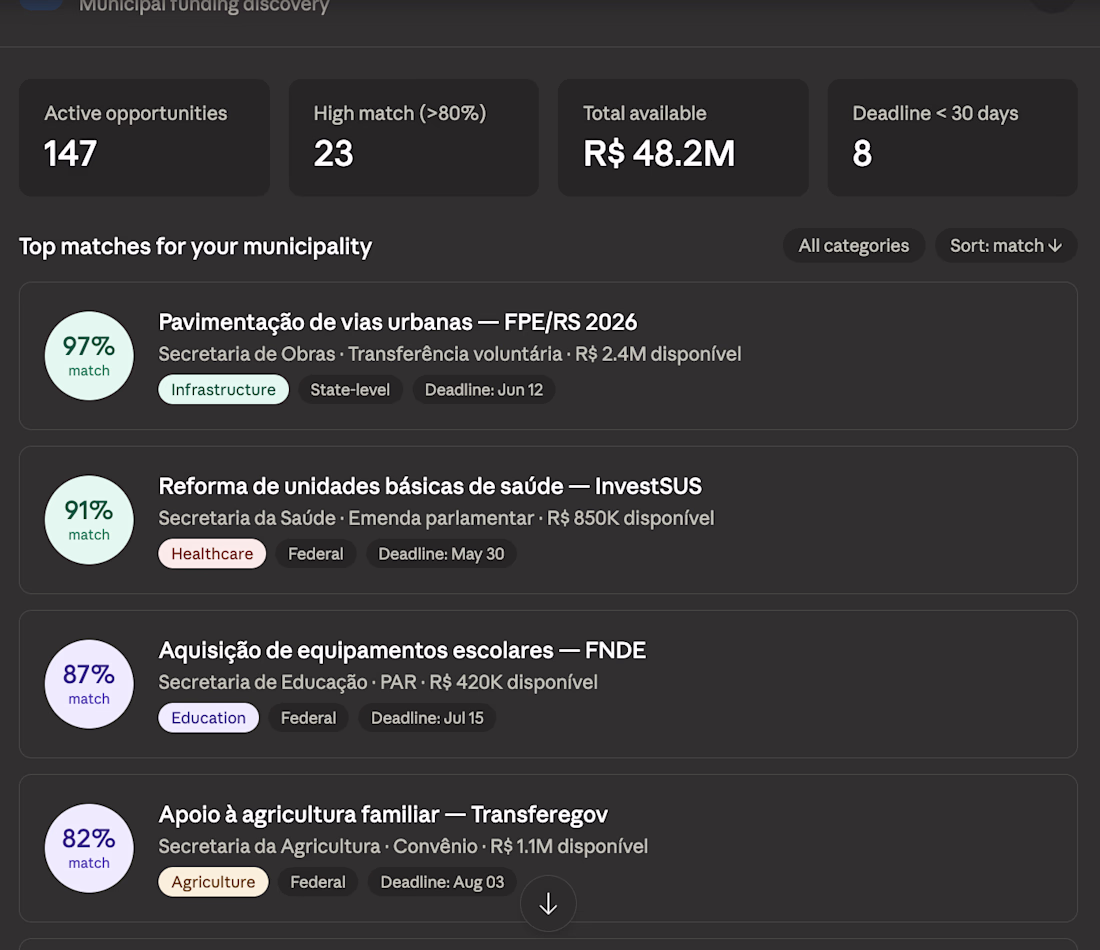Open Reforma de unidades básicas de saúde

[x=548, y=520]
